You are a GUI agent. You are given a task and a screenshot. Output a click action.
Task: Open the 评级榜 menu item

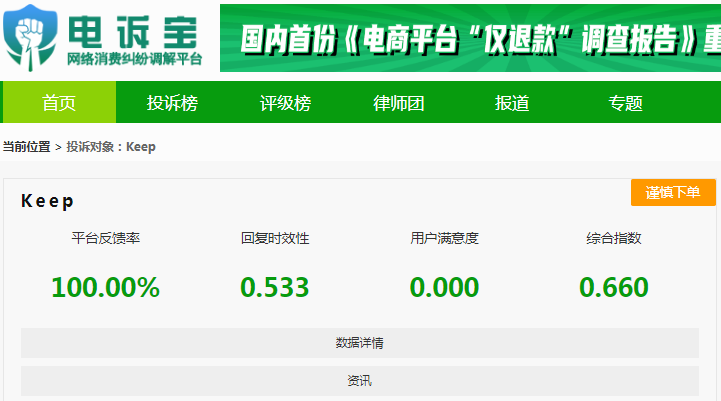[x=285, y=103]
